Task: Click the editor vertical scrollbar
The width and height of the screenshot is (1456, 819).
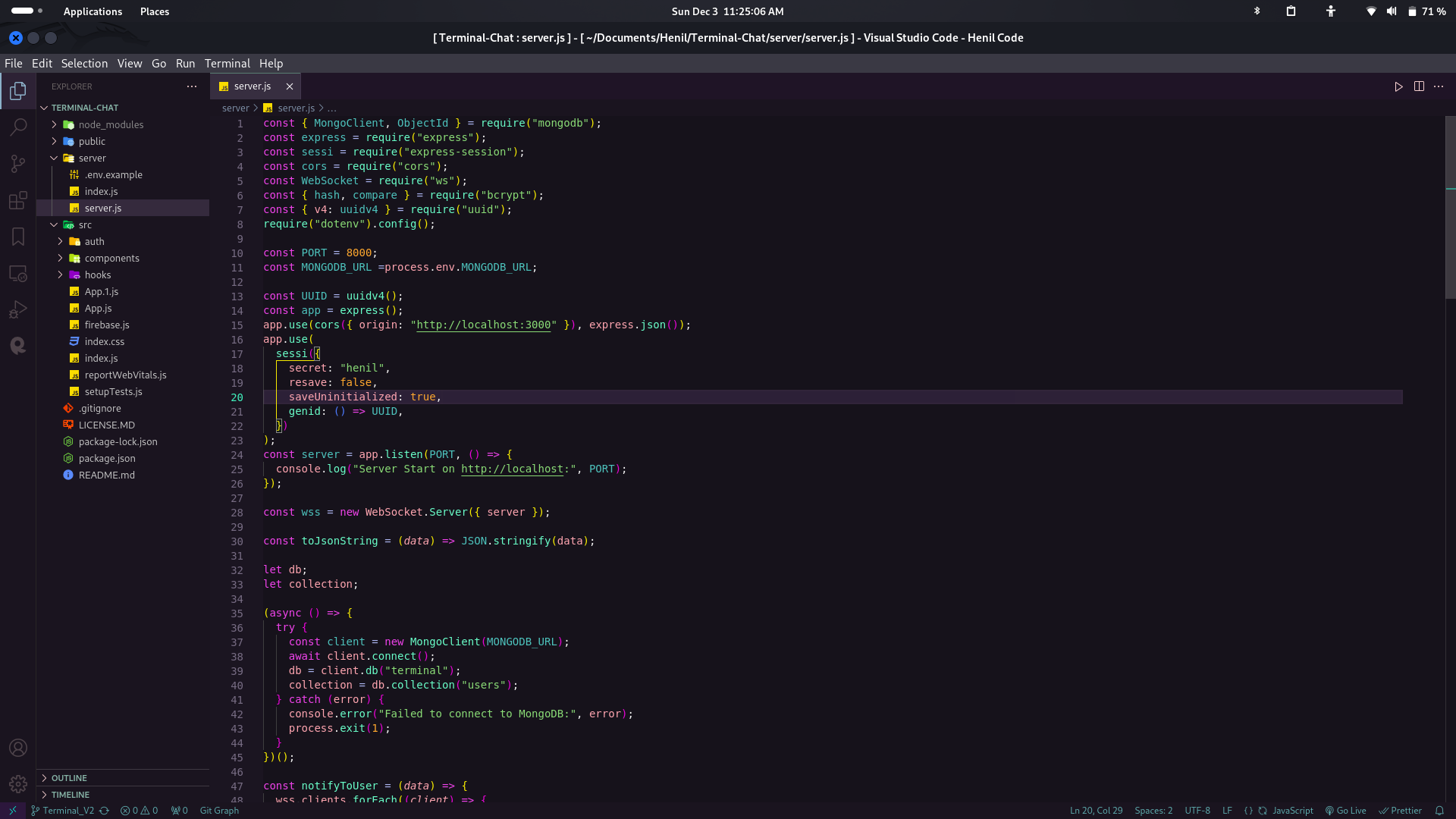Action: 1450,455
